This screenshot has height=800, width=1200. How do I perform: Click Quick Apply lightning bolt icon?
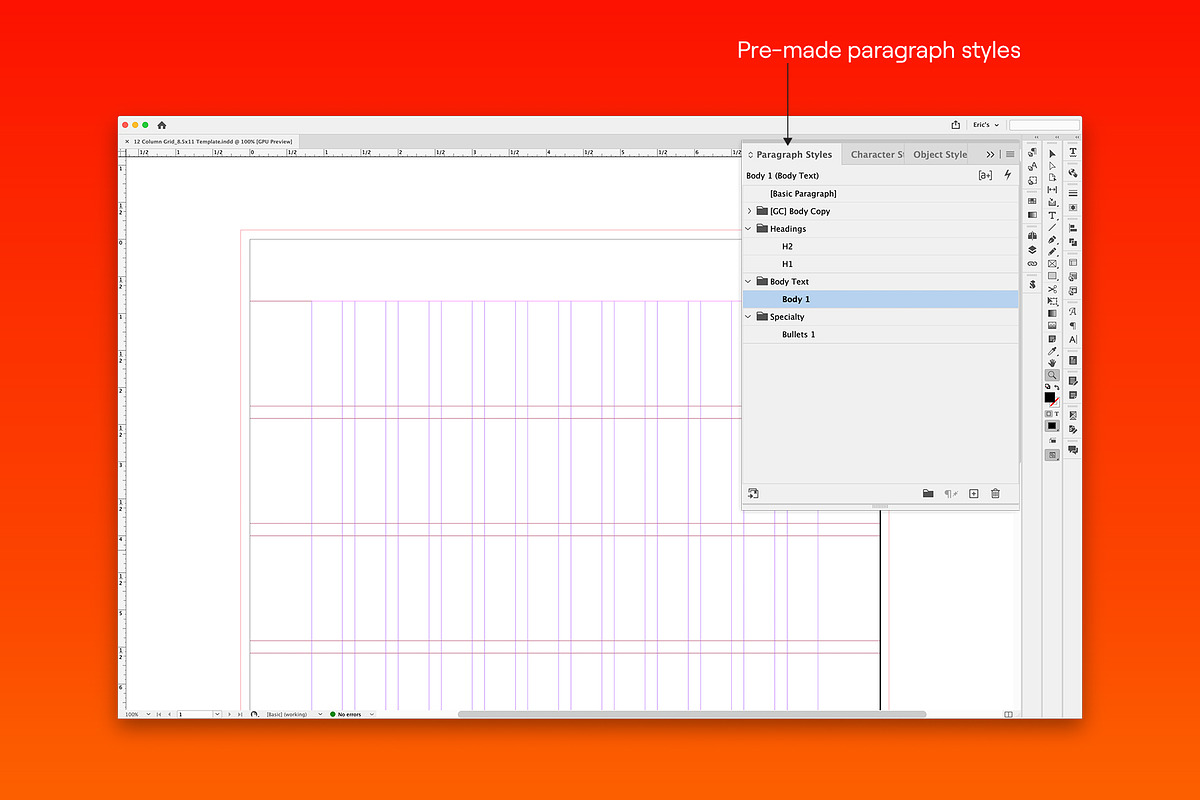click(1007, 175)
